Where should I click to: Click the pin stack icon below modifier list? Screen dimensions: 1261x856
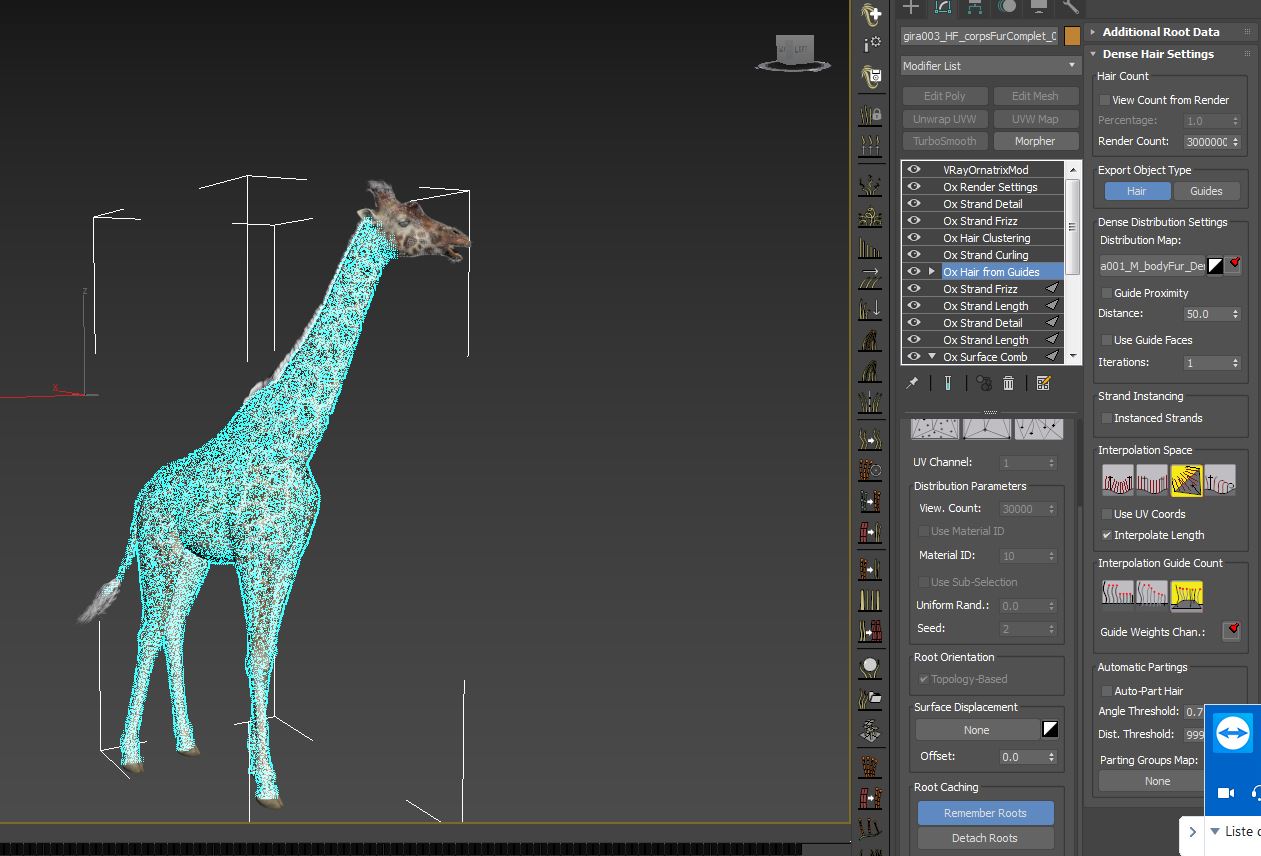(x=912, y=383)
